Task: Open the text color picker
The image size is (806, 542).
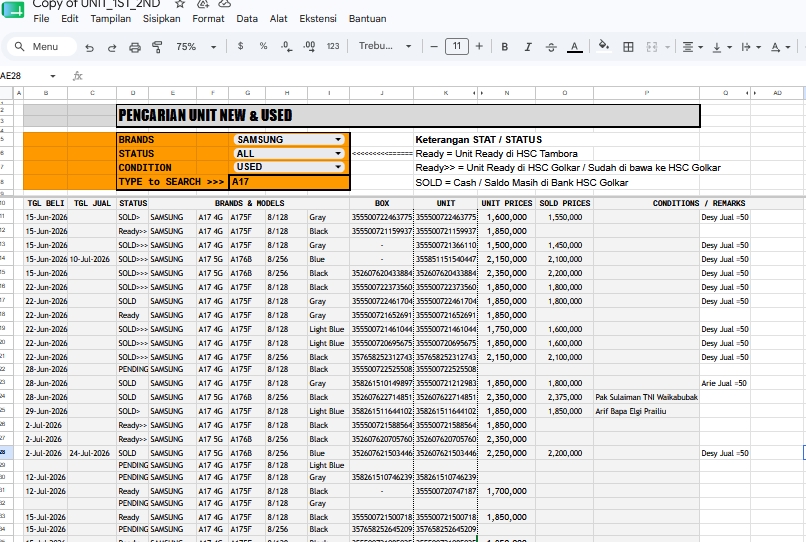Action: point(574,47)
